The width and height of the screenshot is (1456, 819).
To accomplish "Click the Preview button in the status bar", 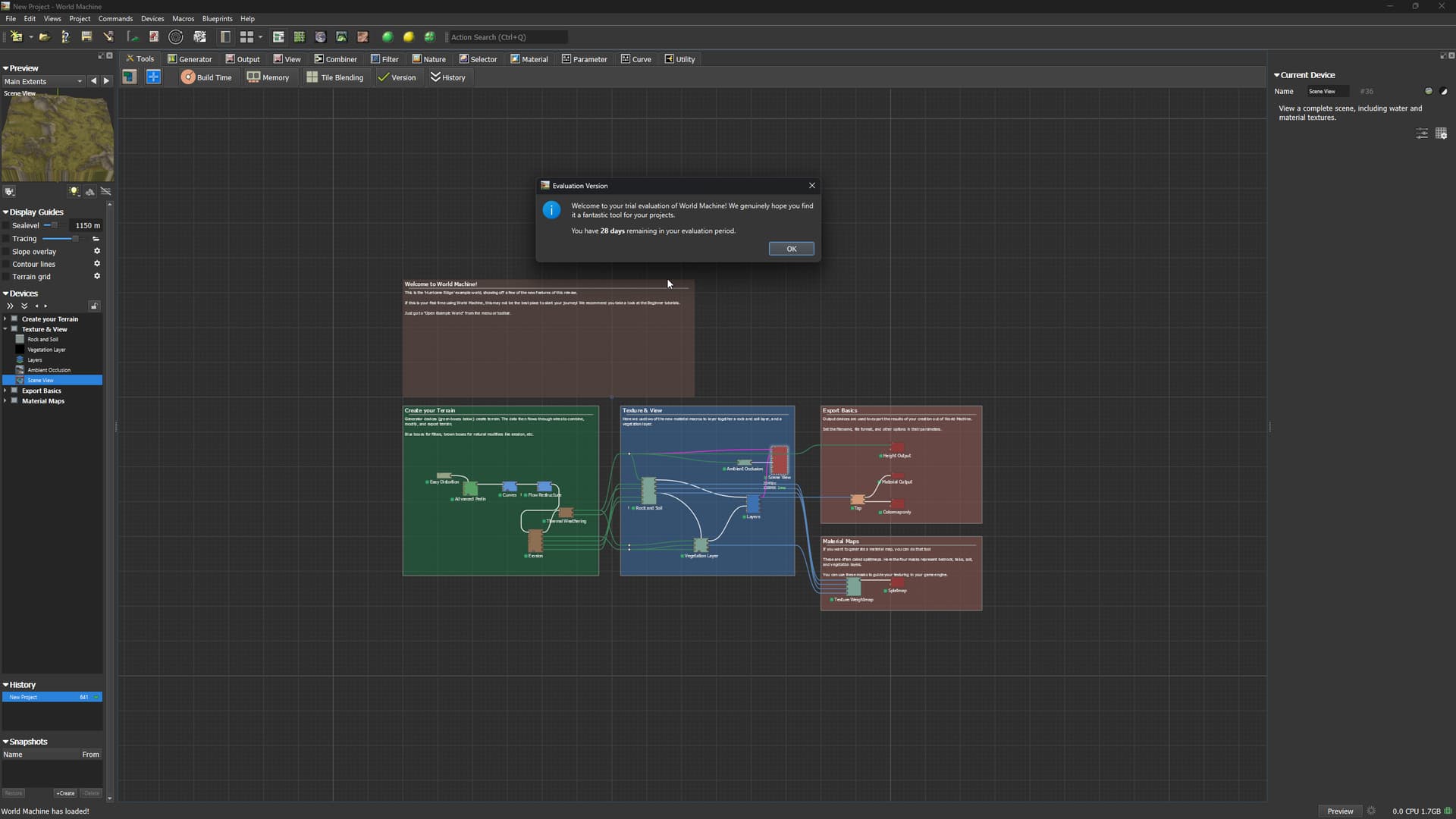I will [x=1339, y=811].
